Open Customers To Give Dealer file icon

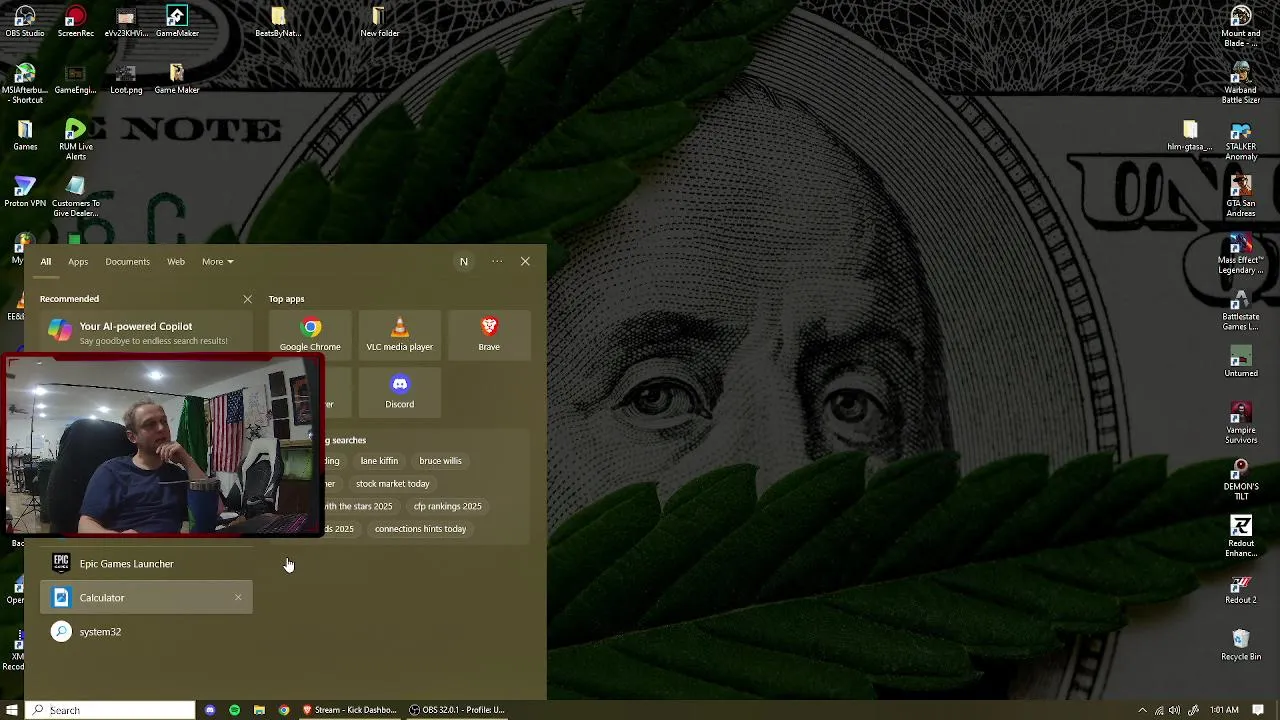(x=76, y=197)
